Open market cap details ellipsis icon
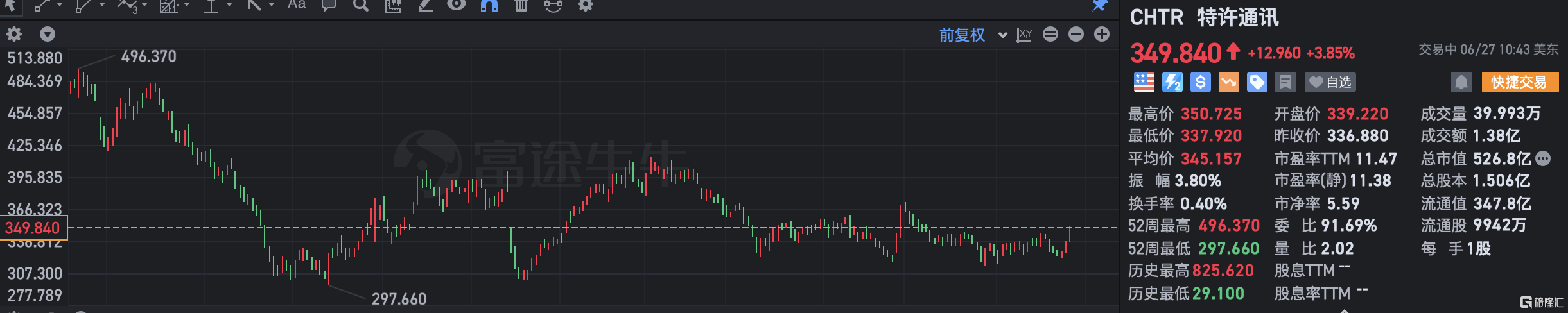 [1544, 158]
